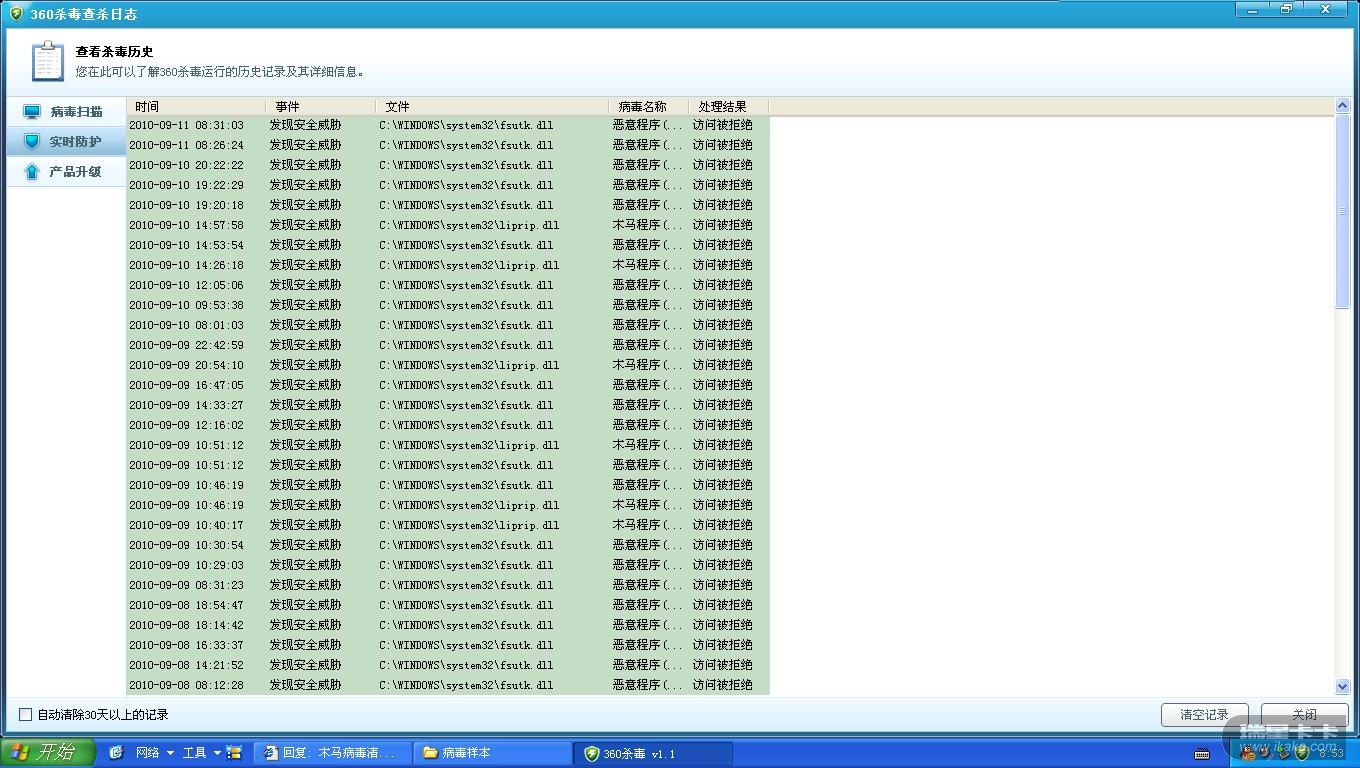Select the log row dated 2010-09-08 16:33:37
This screenshot has height=768, width=1360.
click(x=448, y=645)
